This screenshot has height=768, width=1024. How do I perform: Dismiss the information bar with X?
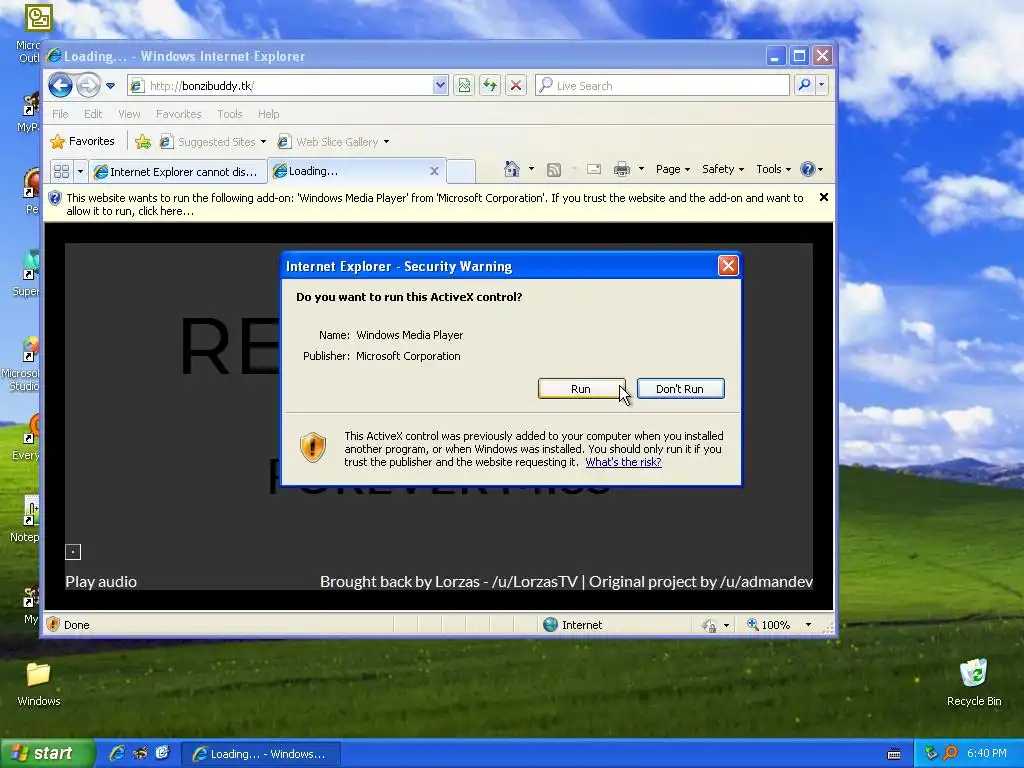coord(824,197)
